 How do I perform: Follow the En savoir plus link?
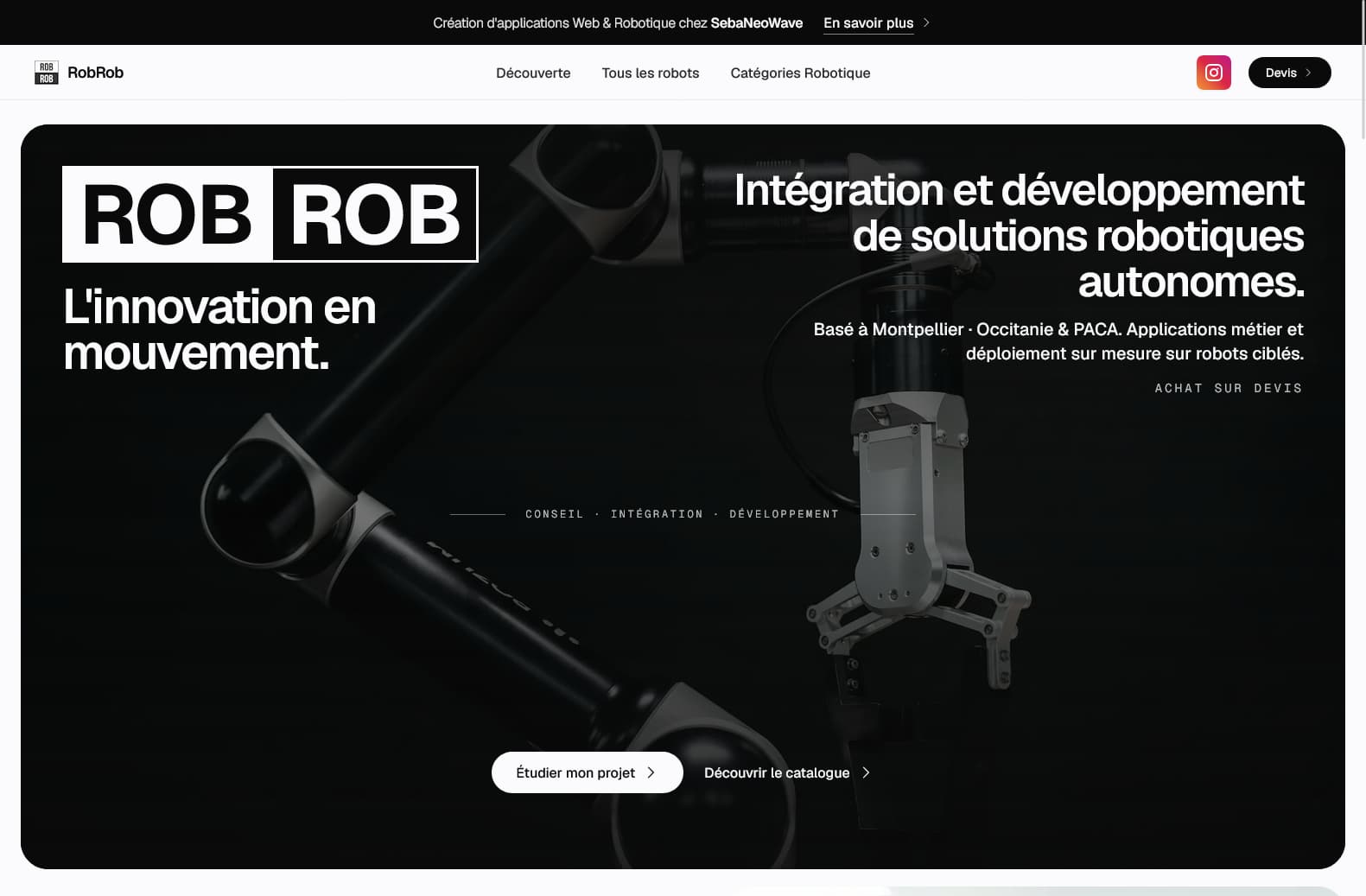point(876,22)
